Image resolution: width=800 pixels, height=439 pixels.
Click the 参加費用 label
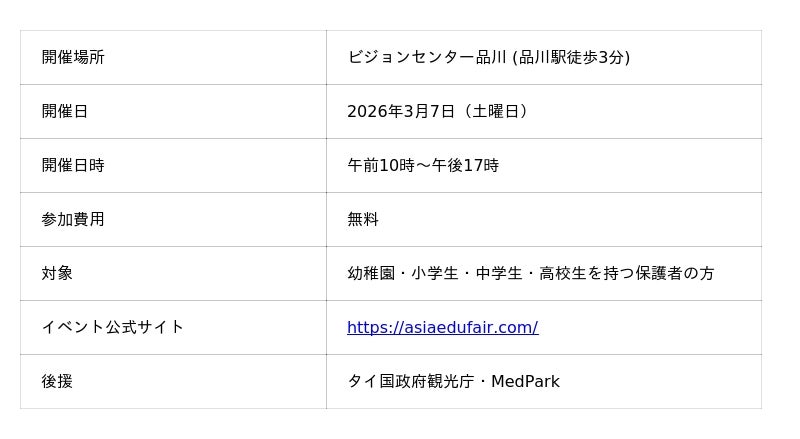[73, 219]
